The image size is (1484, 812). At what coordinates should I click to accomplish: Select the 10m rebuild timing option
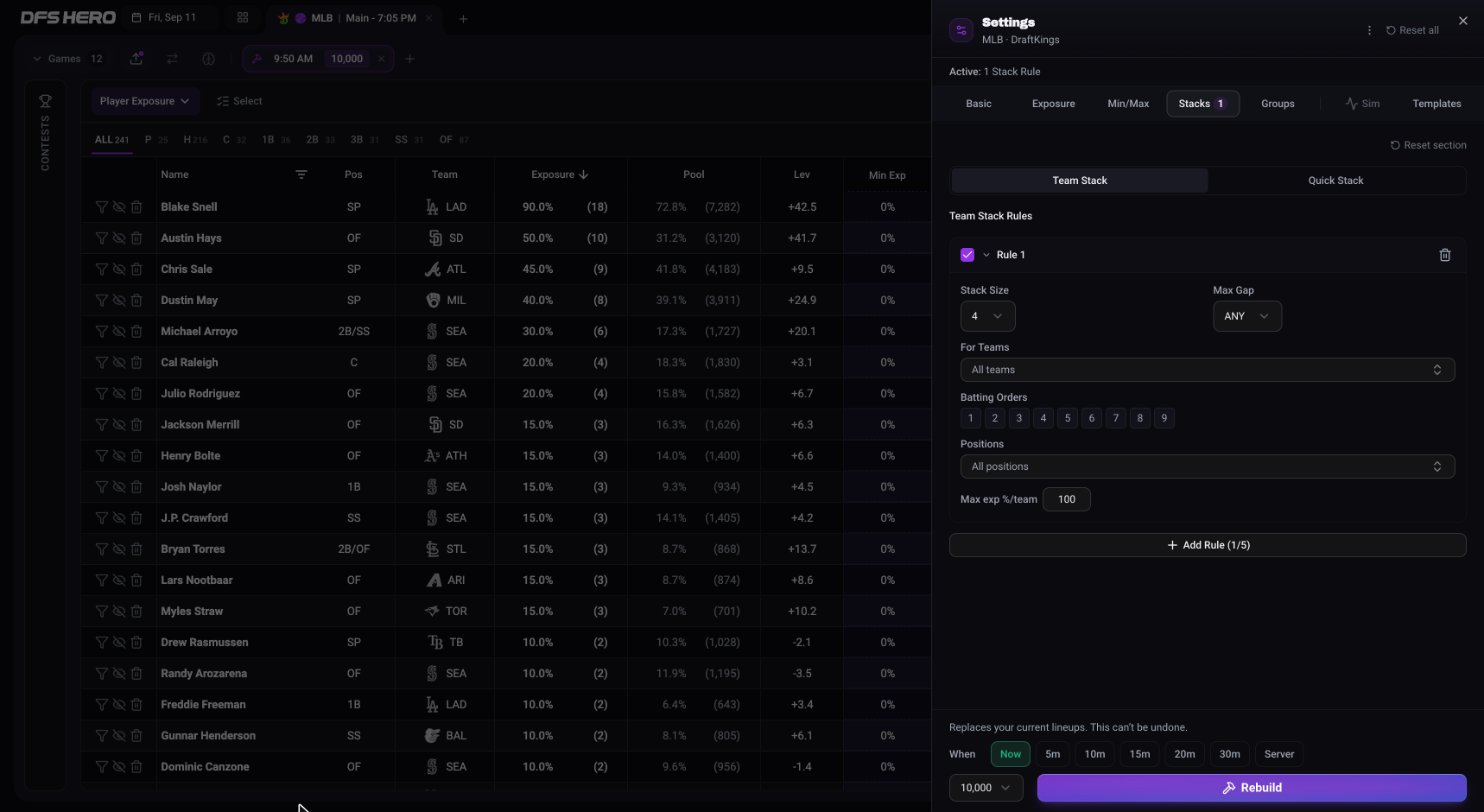1094,754
